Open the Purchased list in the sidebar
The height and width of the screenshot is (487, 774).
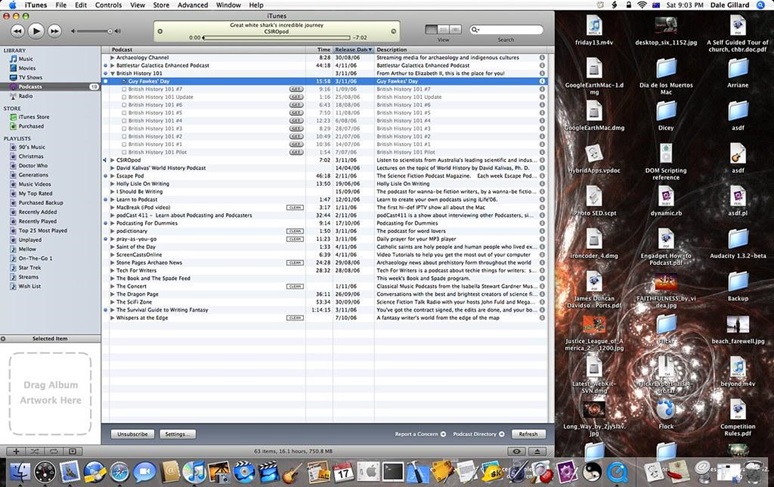pos(31,126)
